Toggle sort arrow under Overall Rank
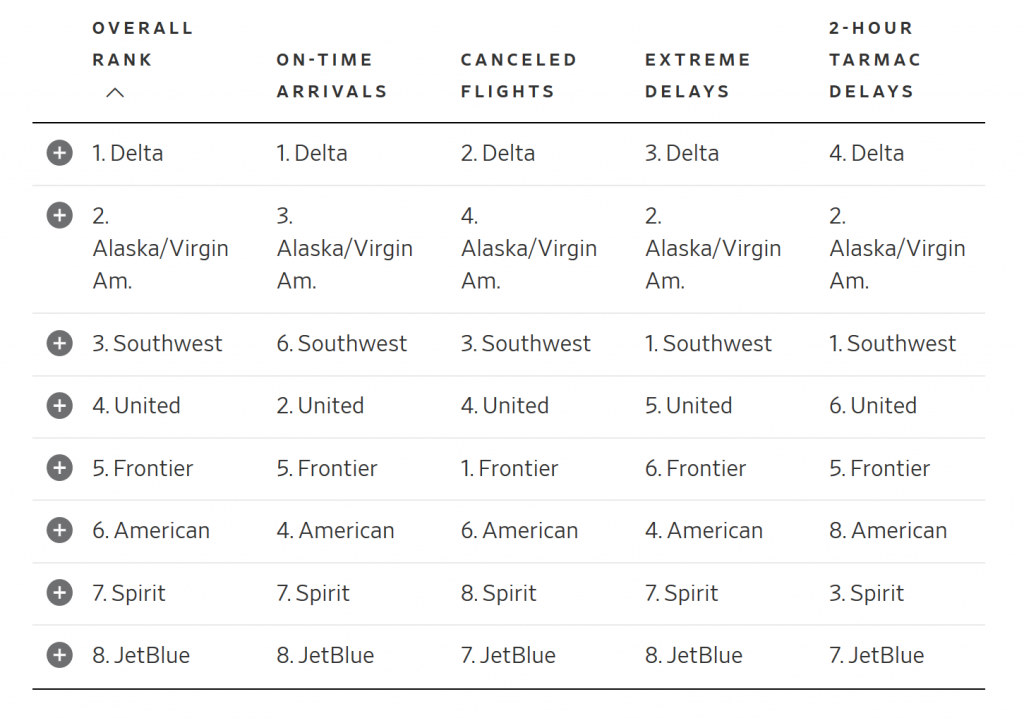1024x718 pixels. pyautogui.click(x=115, y=92)
